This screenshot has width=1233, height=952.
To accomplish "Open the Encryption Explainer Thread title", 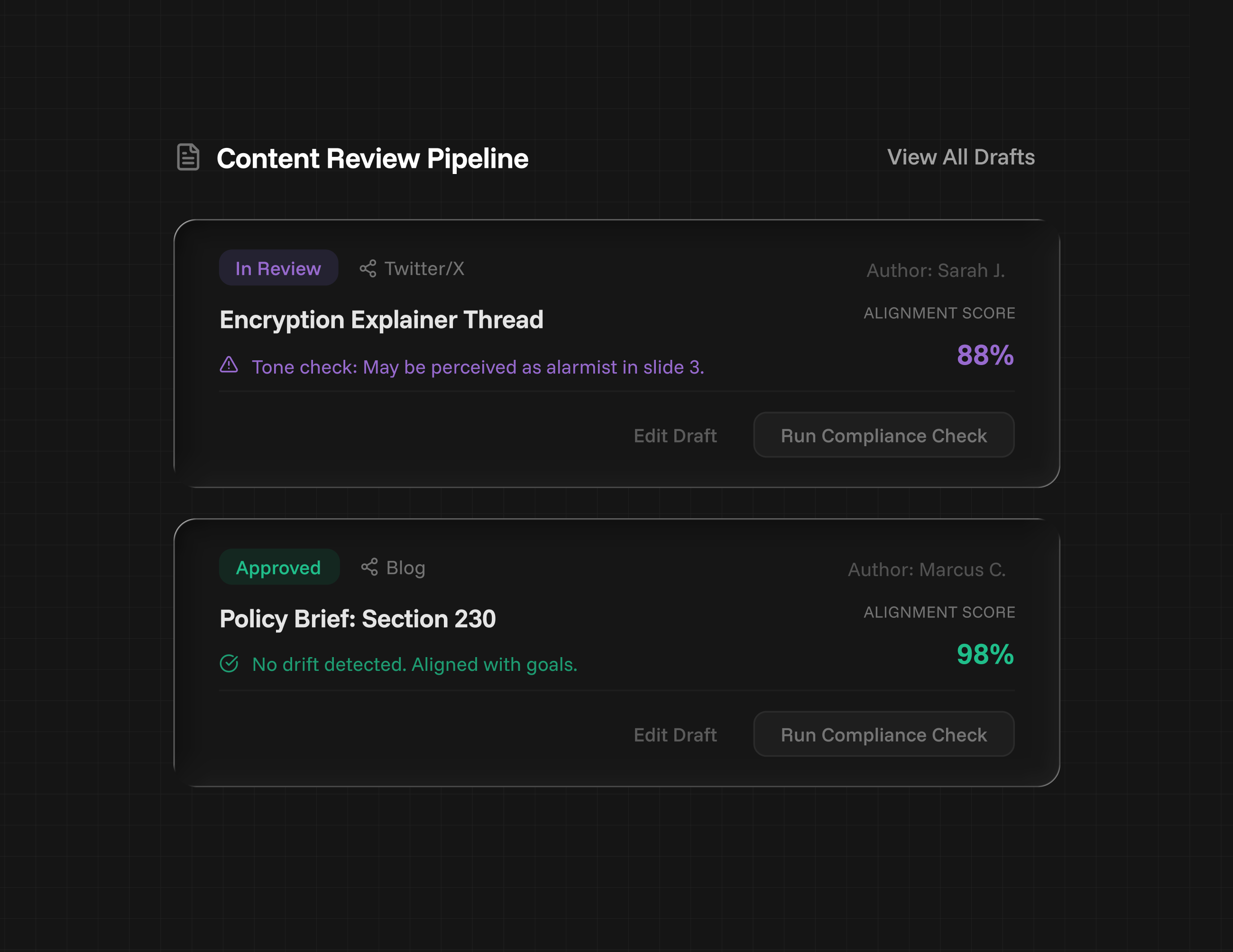I will tap(381, 320).
